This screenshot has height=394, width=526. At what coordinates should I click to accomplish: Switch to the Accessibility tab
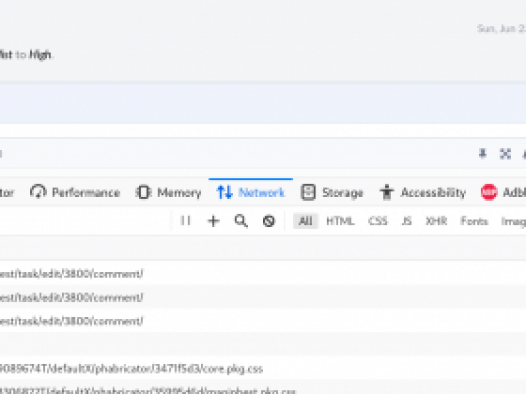(423, 192)
